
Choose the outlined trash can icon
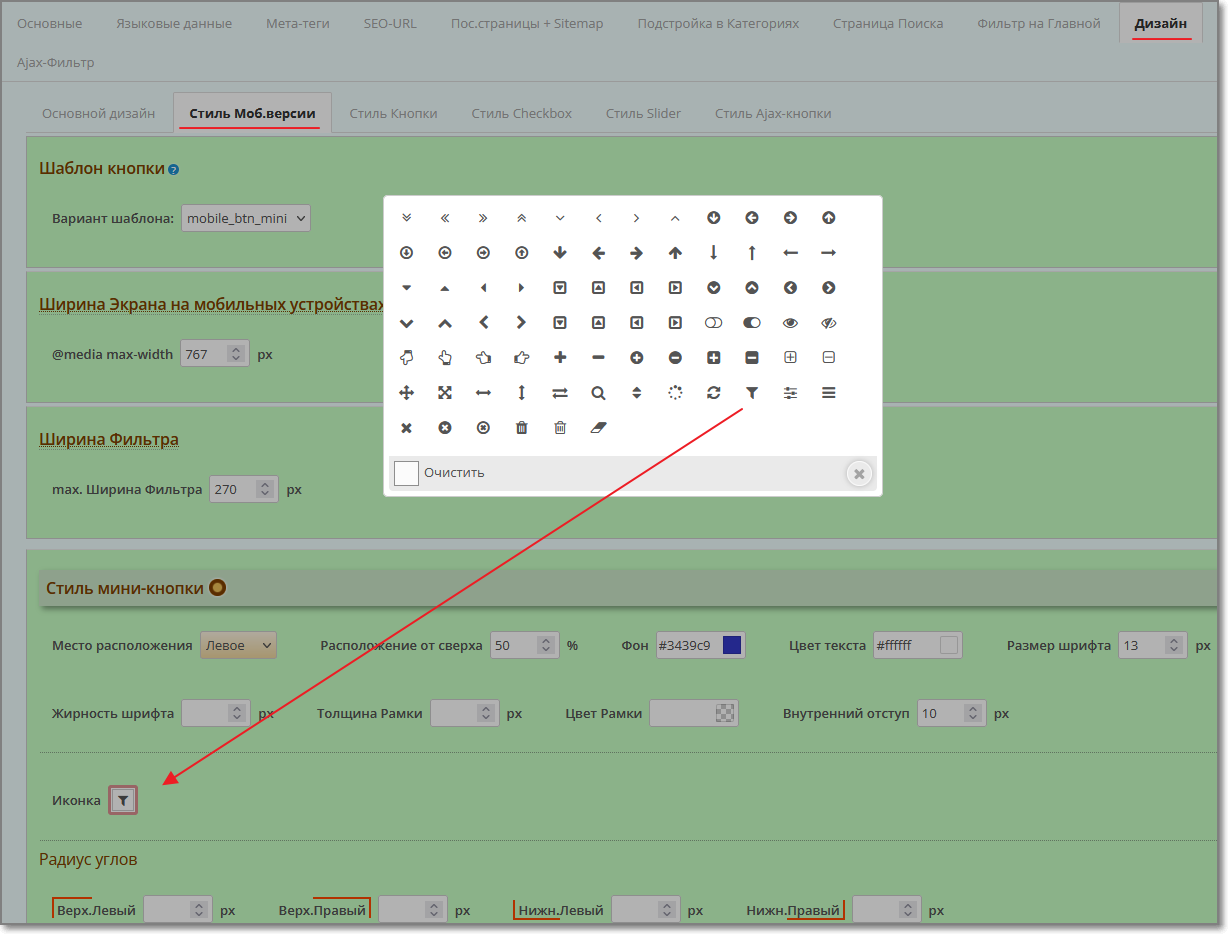click(x=560, y=428)
